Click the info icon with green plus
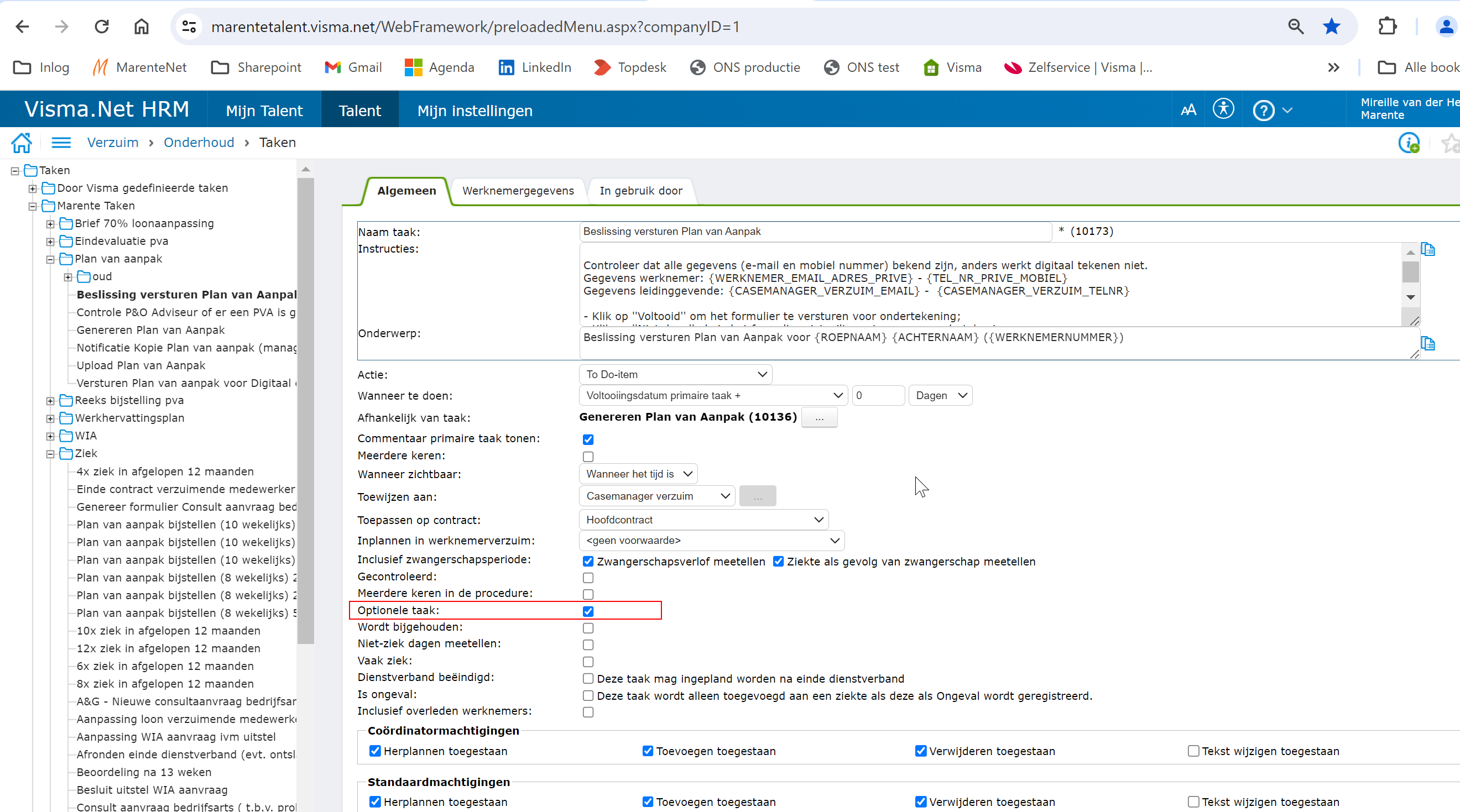This screenshot has width=1460, height=812. pos(1409,143)
